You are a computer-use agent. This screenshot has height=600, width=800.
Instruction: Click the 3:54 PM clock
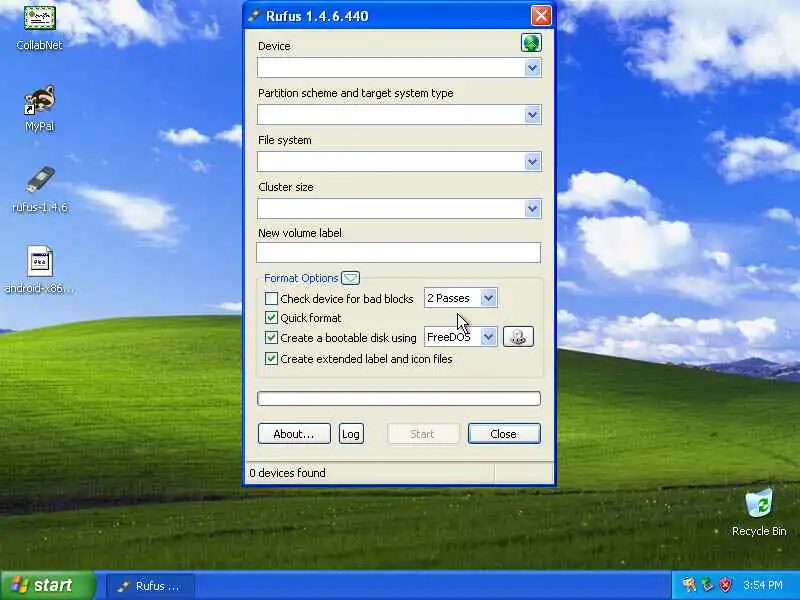[x=763, y=585]
